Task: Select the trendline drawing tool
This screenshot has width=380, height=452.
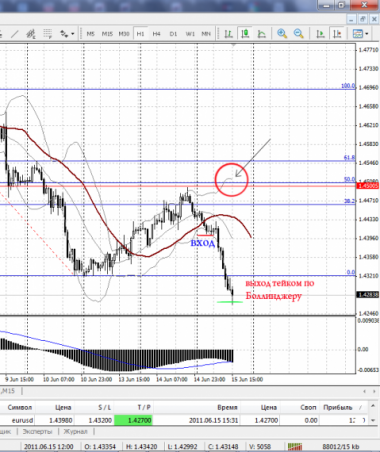Action: 15,34
